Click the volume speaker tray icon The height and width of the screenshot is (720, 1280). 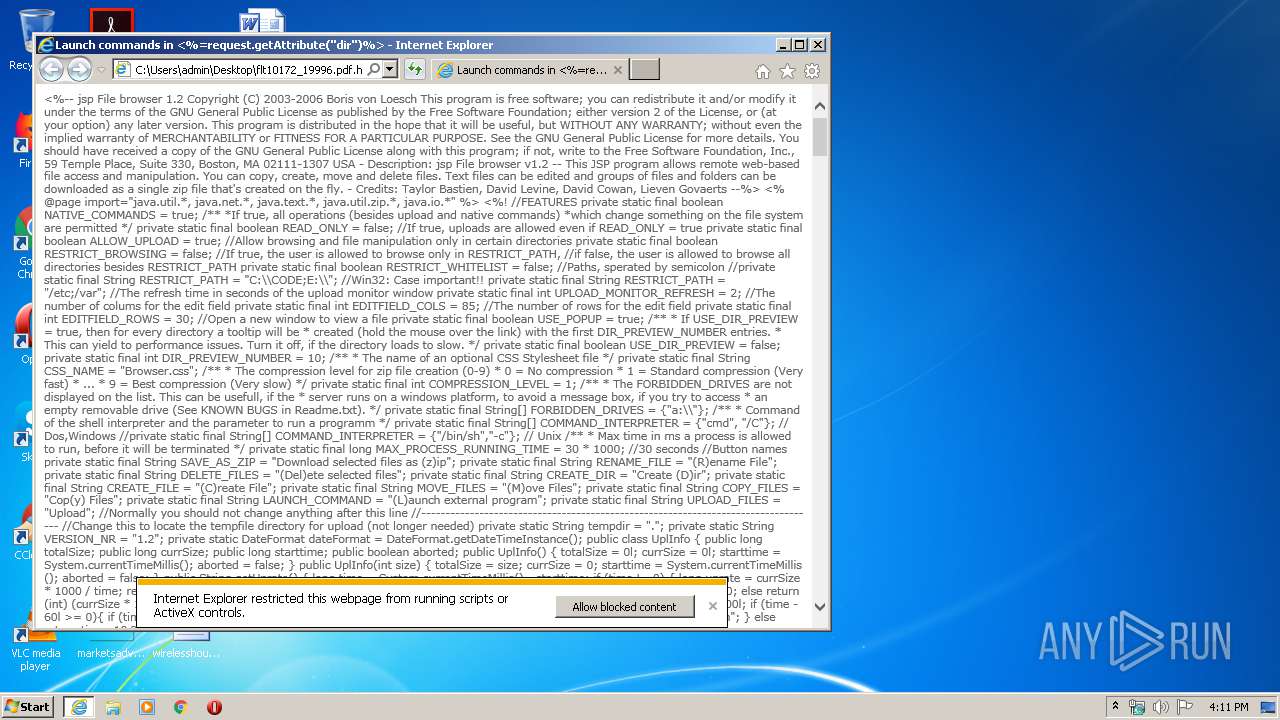click(x=1162, y=707)
